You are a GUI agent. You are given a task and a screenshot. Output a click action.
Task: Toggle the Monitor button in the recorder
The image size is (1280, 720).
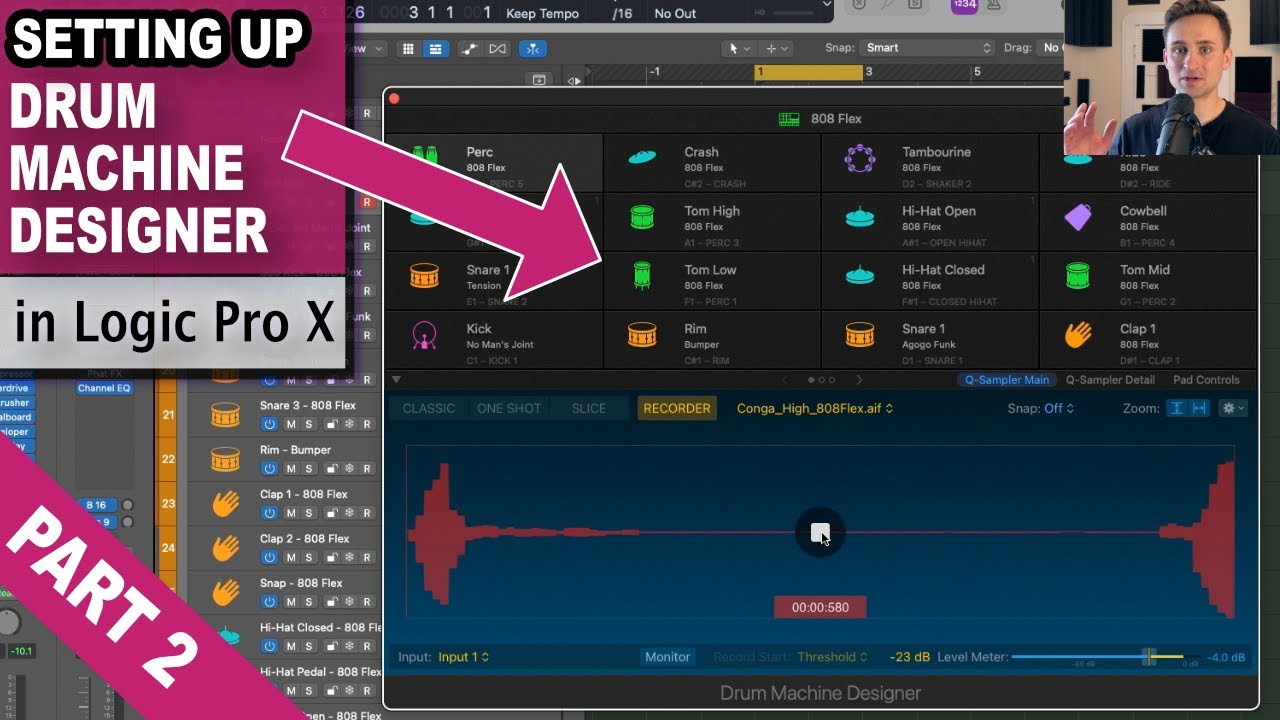pyautogui.click(x=667, y=657)
